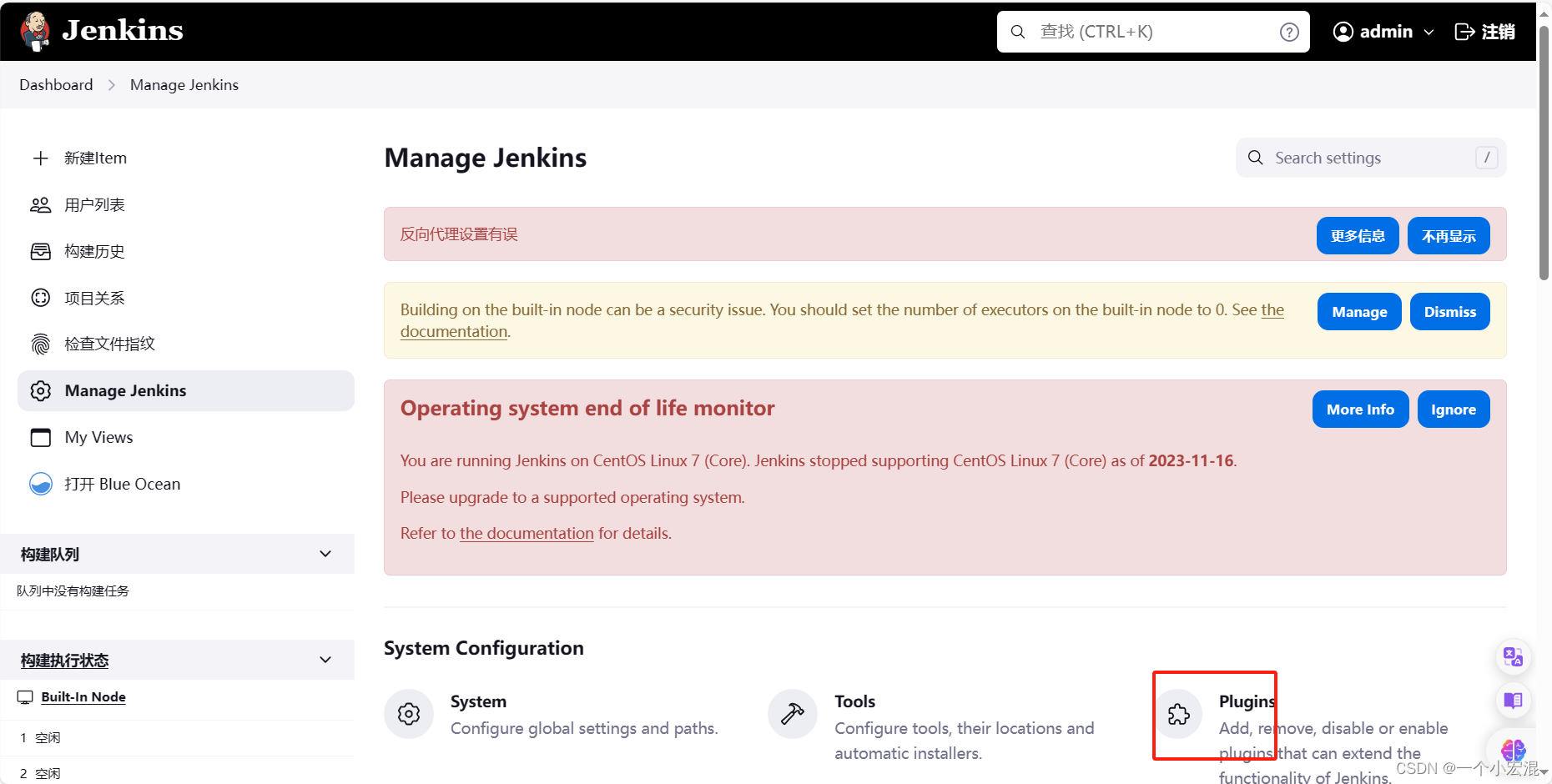
Task: Click the help question mark in search bar
Action: [x=1288, y=32]
